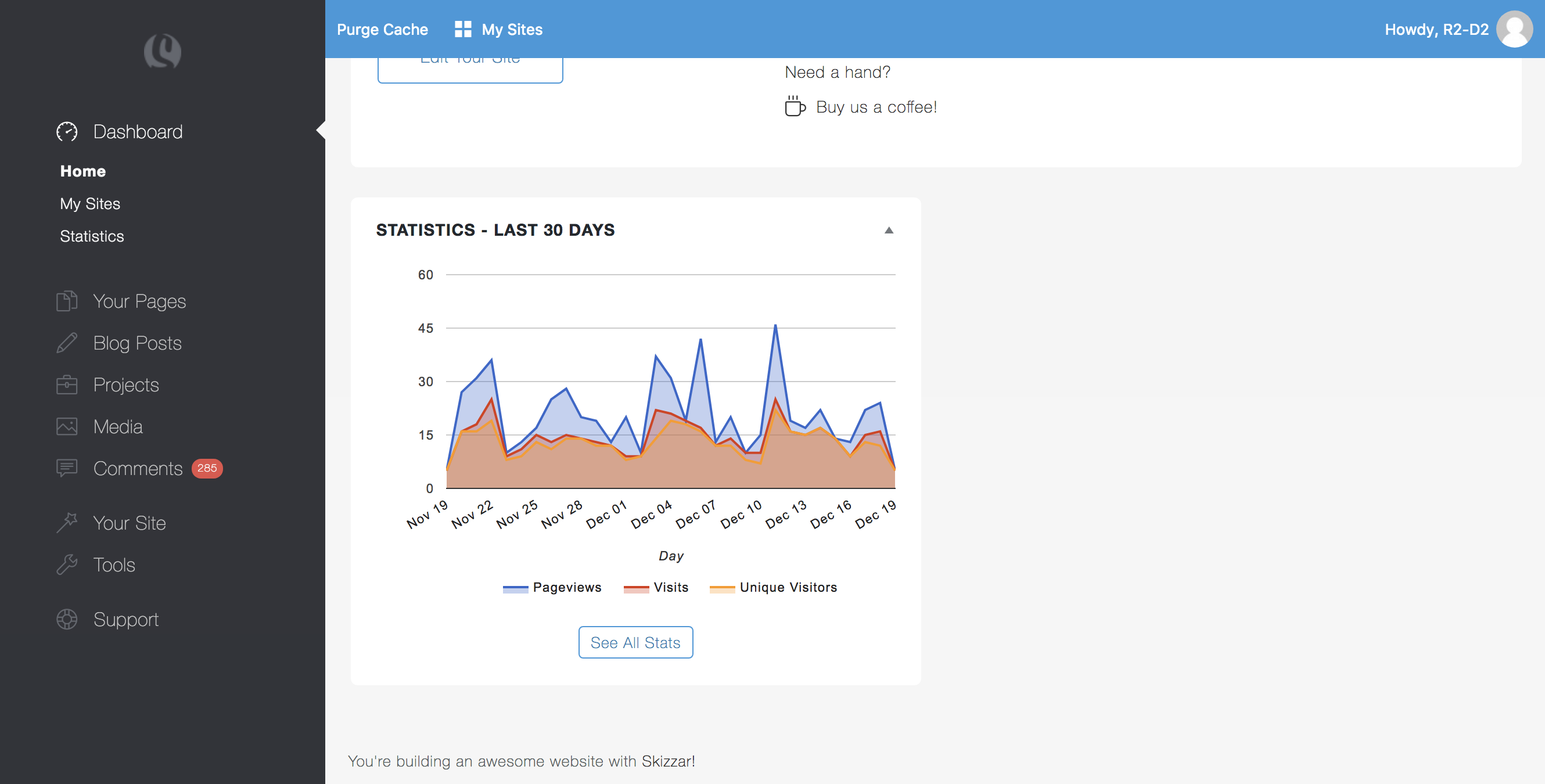
Task: Switch to Statistics in the sidebar
Action: (91, 236)
